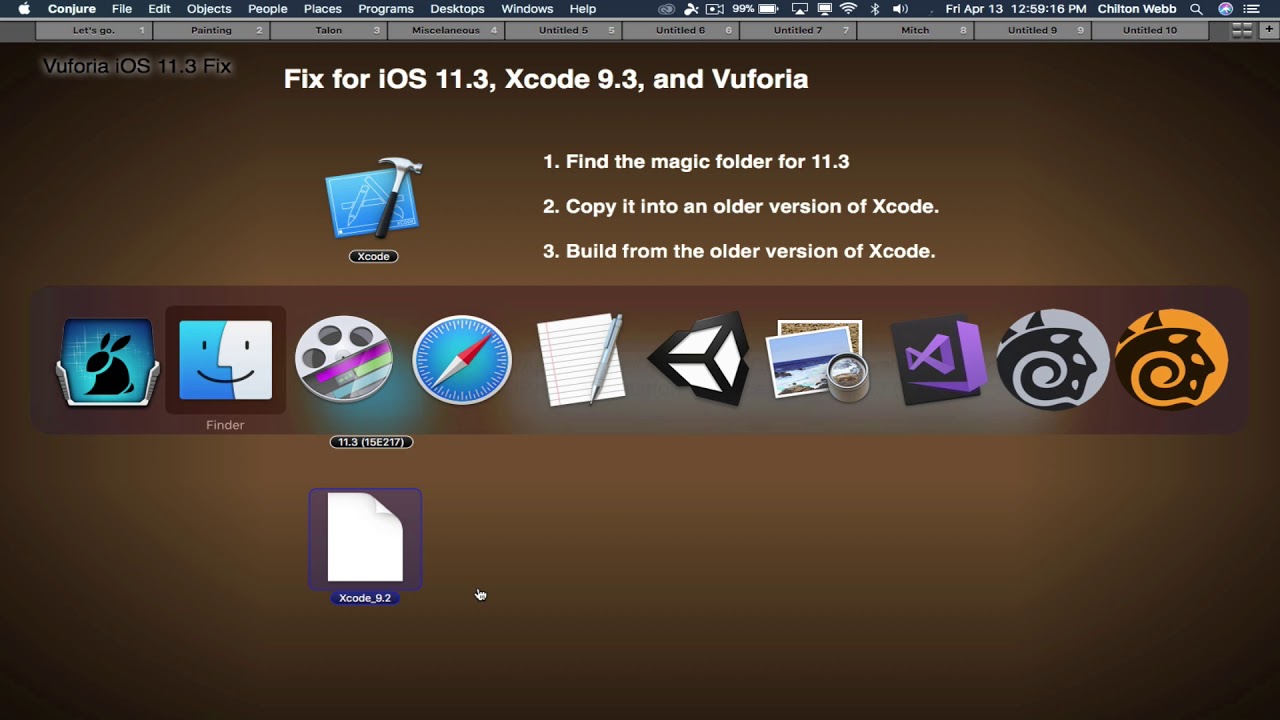Screen dimensions: 1280x720
Task: Click the volume speaker icon
Action: 900,9
